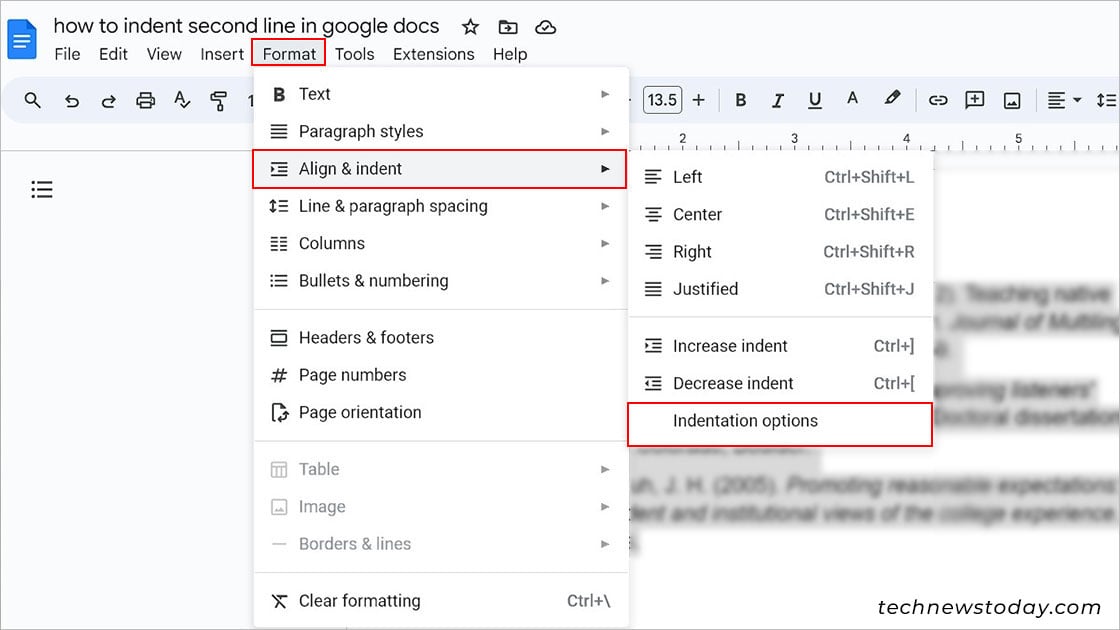
Task: Star the document title
Action: point(470,27)
